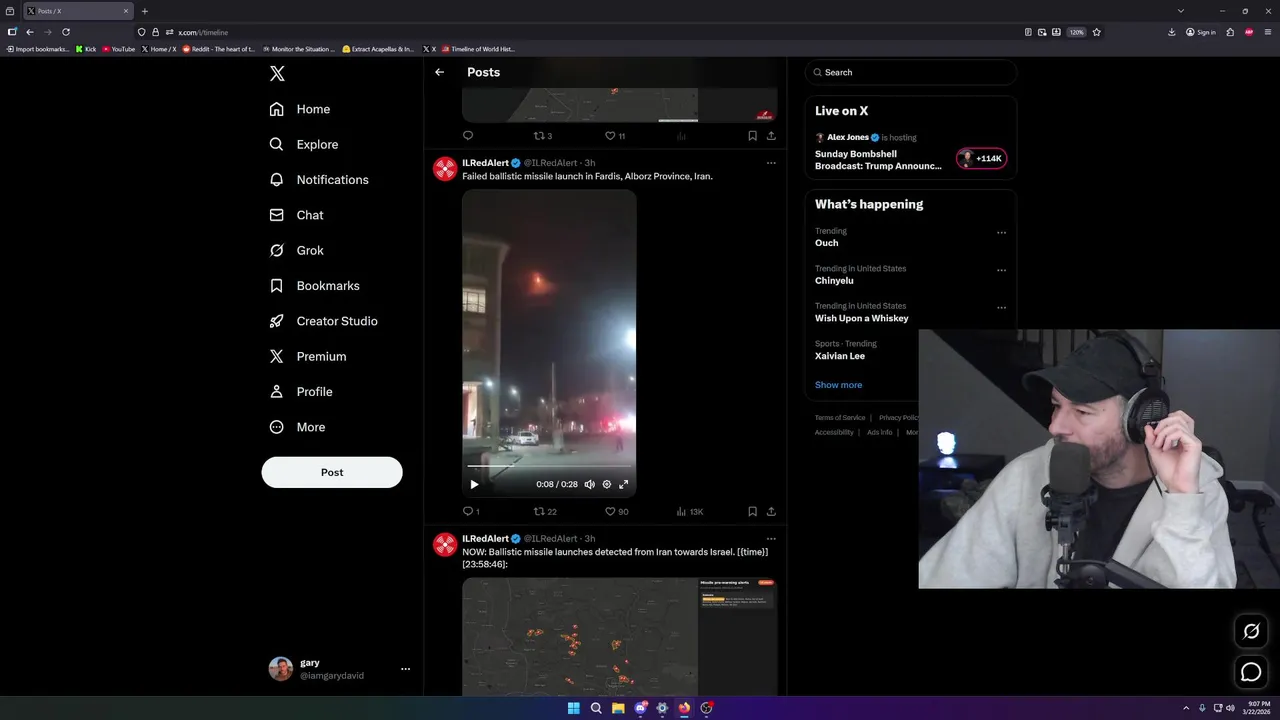
Task: Bookmark the Fardis missile launch post
Action: coord(752,511)
